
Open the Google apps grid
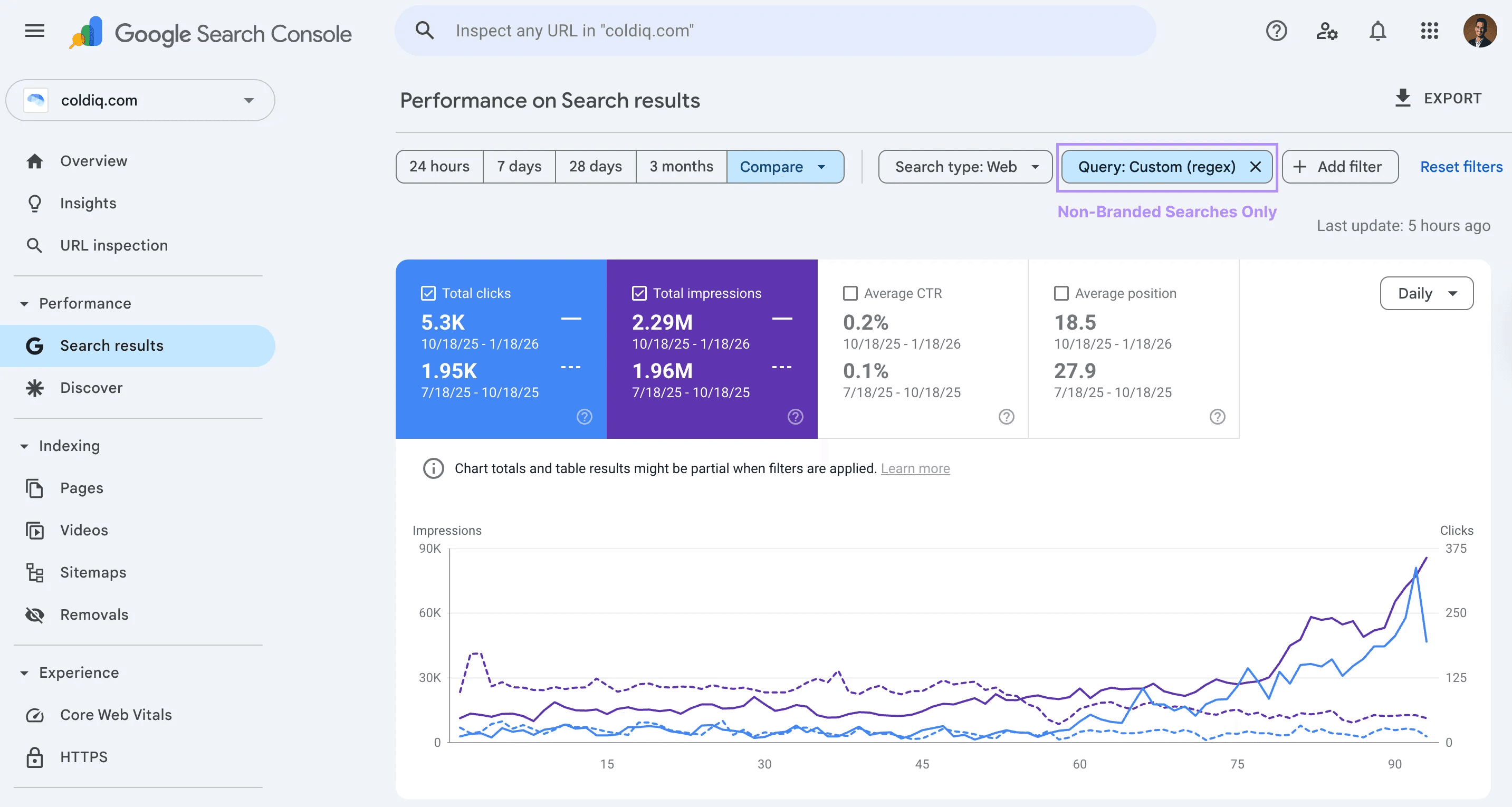click(1429, 31)
